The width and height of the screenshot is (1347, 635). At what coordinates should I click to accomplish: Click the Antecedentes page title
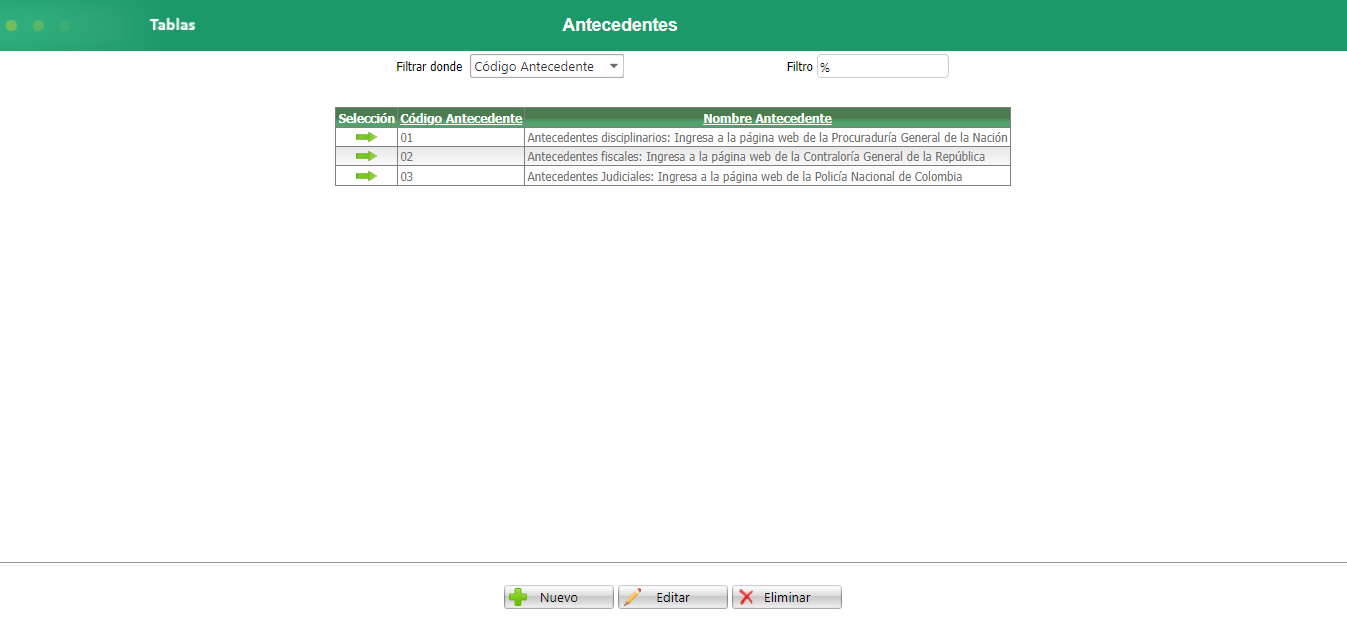click(620, 25)
